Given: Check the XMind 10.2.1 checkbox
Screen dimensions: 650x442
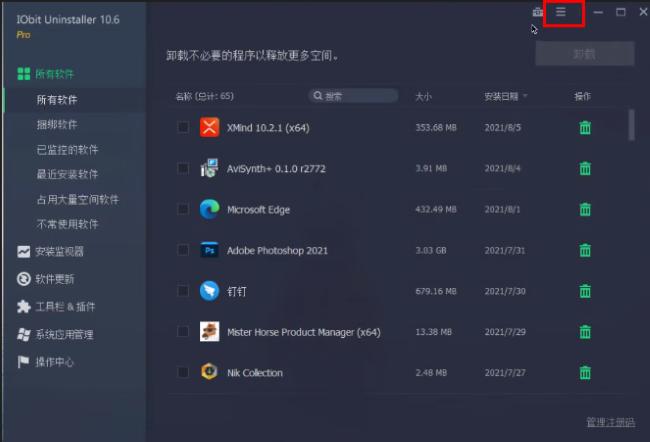Looking at the screenshot, I should pyautogui.click(x=183, y=128).
